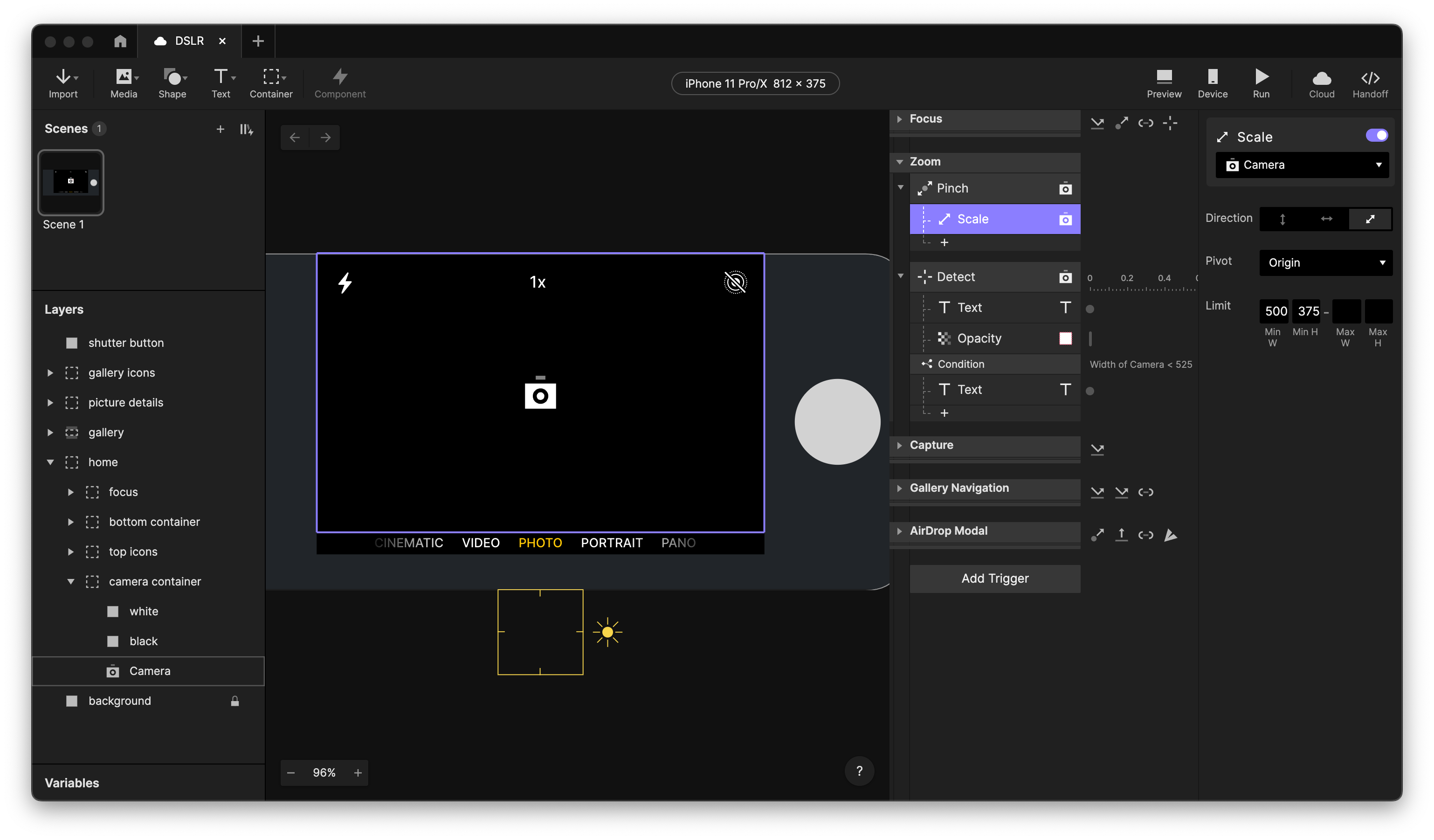
Task: Select the VIDEO camera mode tab
Action: pos(480,542)
